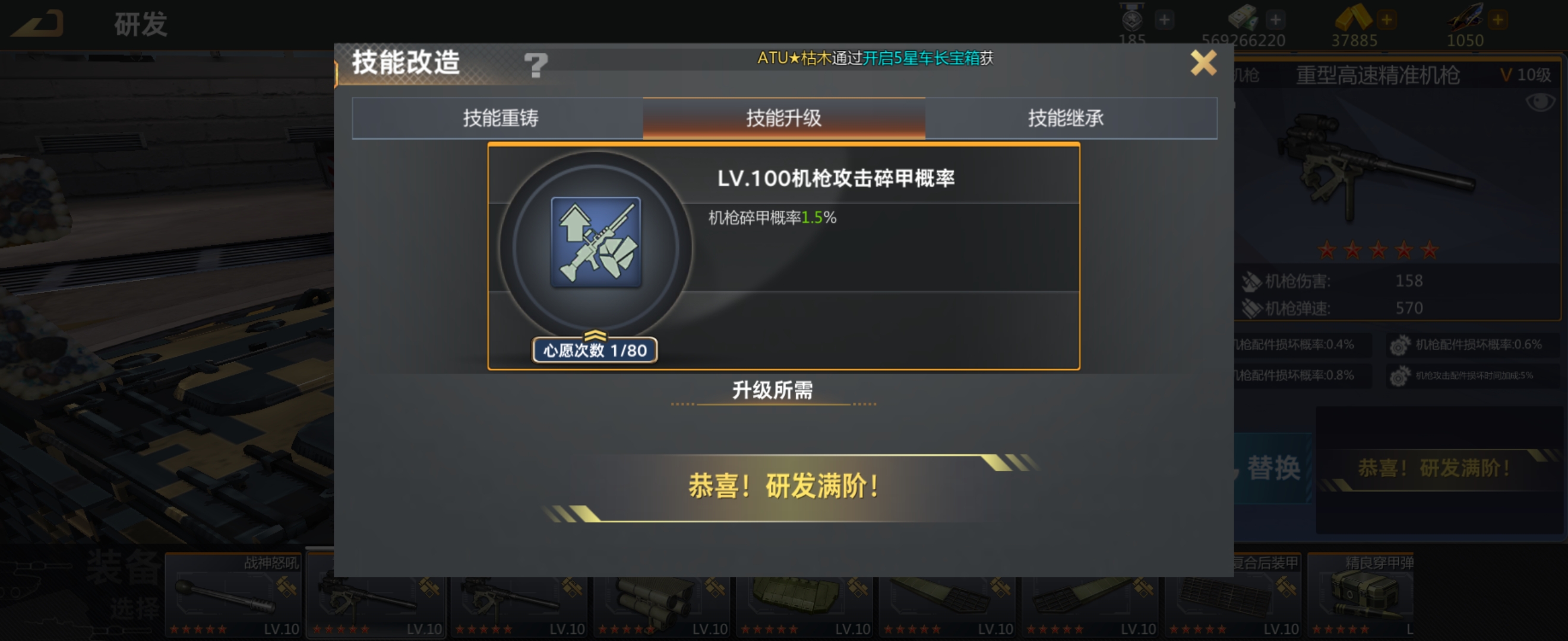This screenshot has height=641, width=1568.
Task: Add more cash with plus icon
Action: coord(1275,20)
